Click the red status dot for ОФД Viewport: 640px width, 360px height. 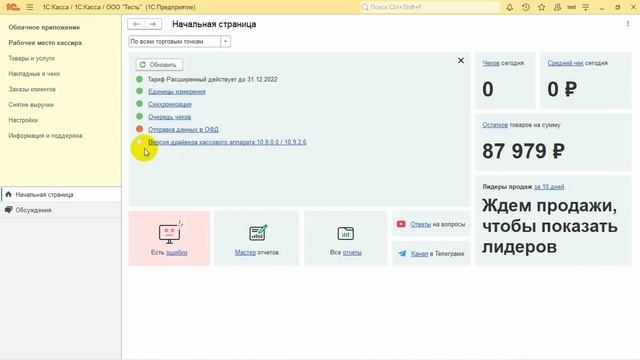[140, 129]
